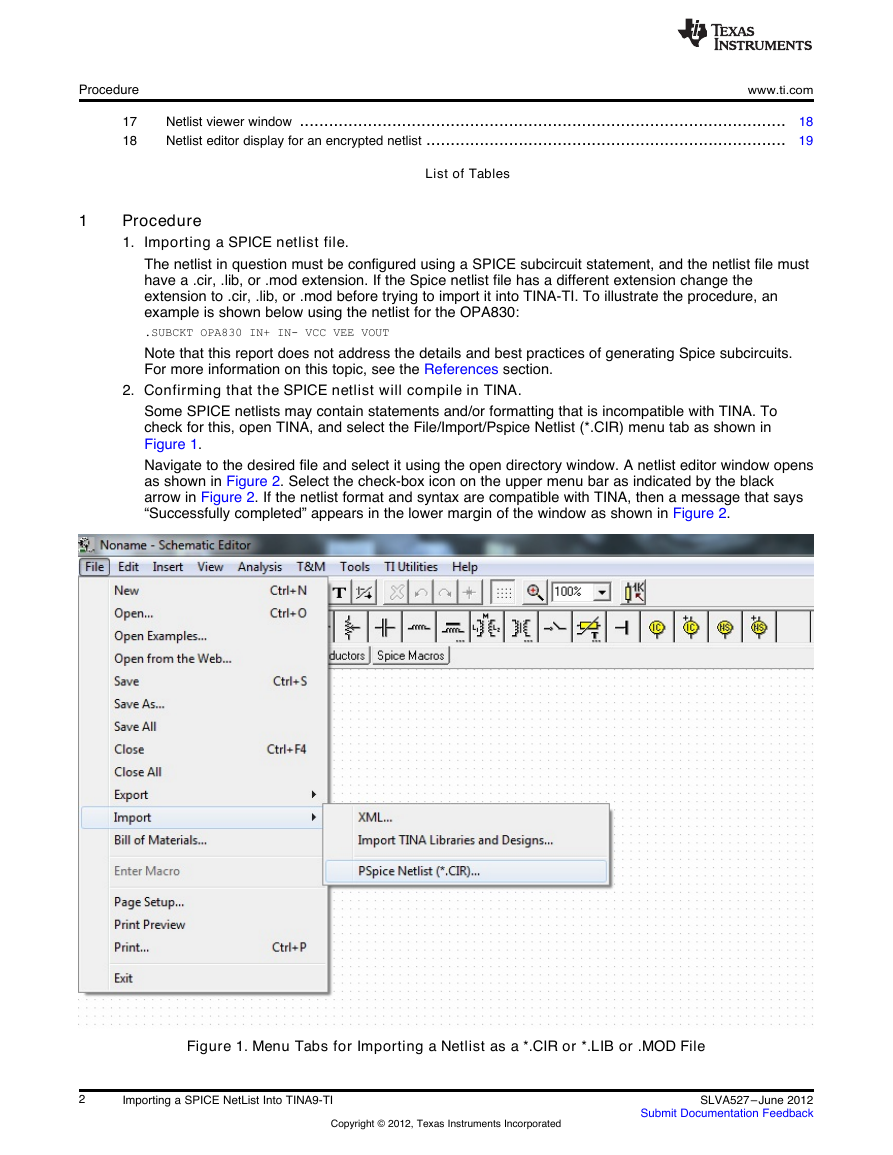Select the yellow HS marker icon
This screenshot has height=1155, width=893.
click(725, 628)
